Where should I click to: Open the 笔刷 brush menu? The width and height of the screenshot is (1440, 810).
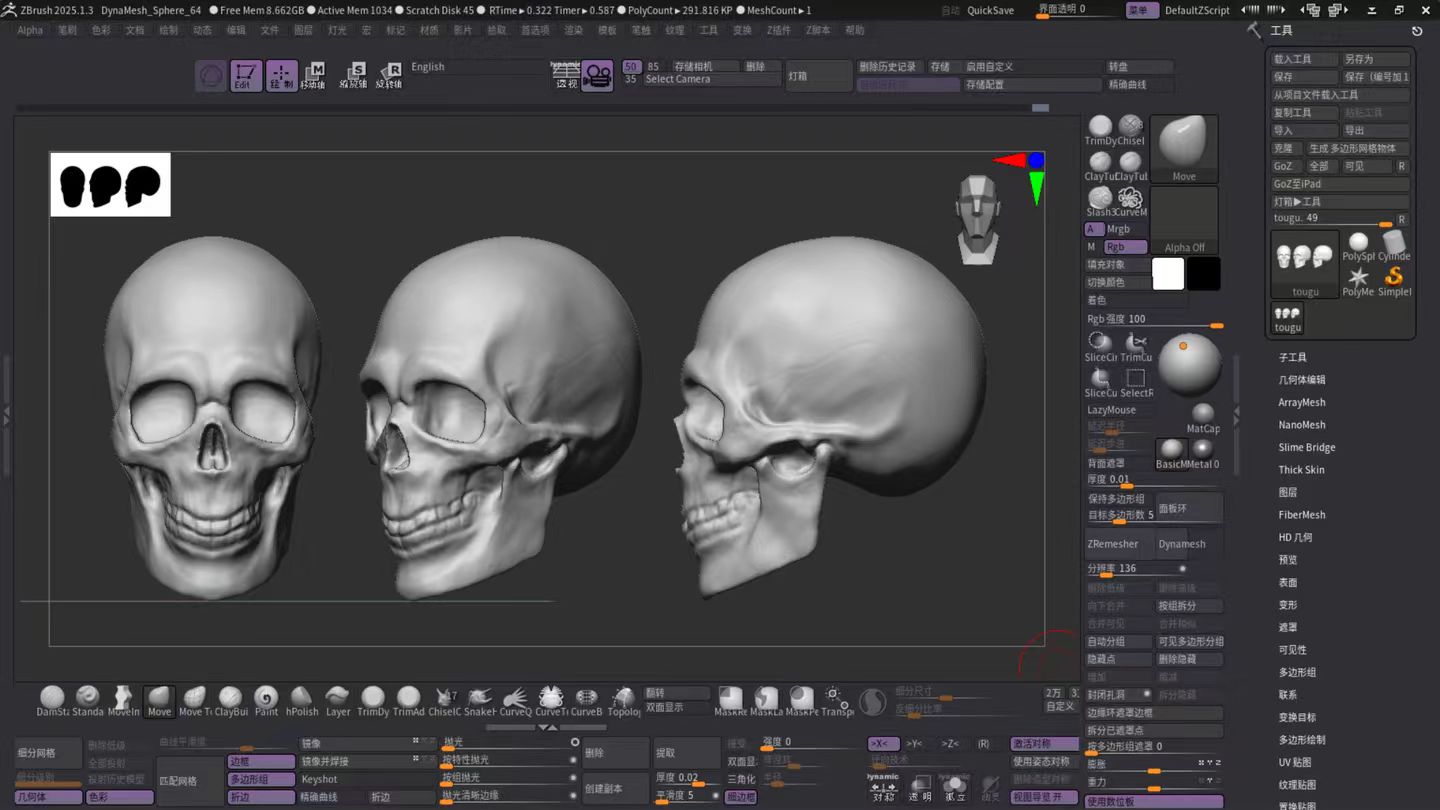67,30
